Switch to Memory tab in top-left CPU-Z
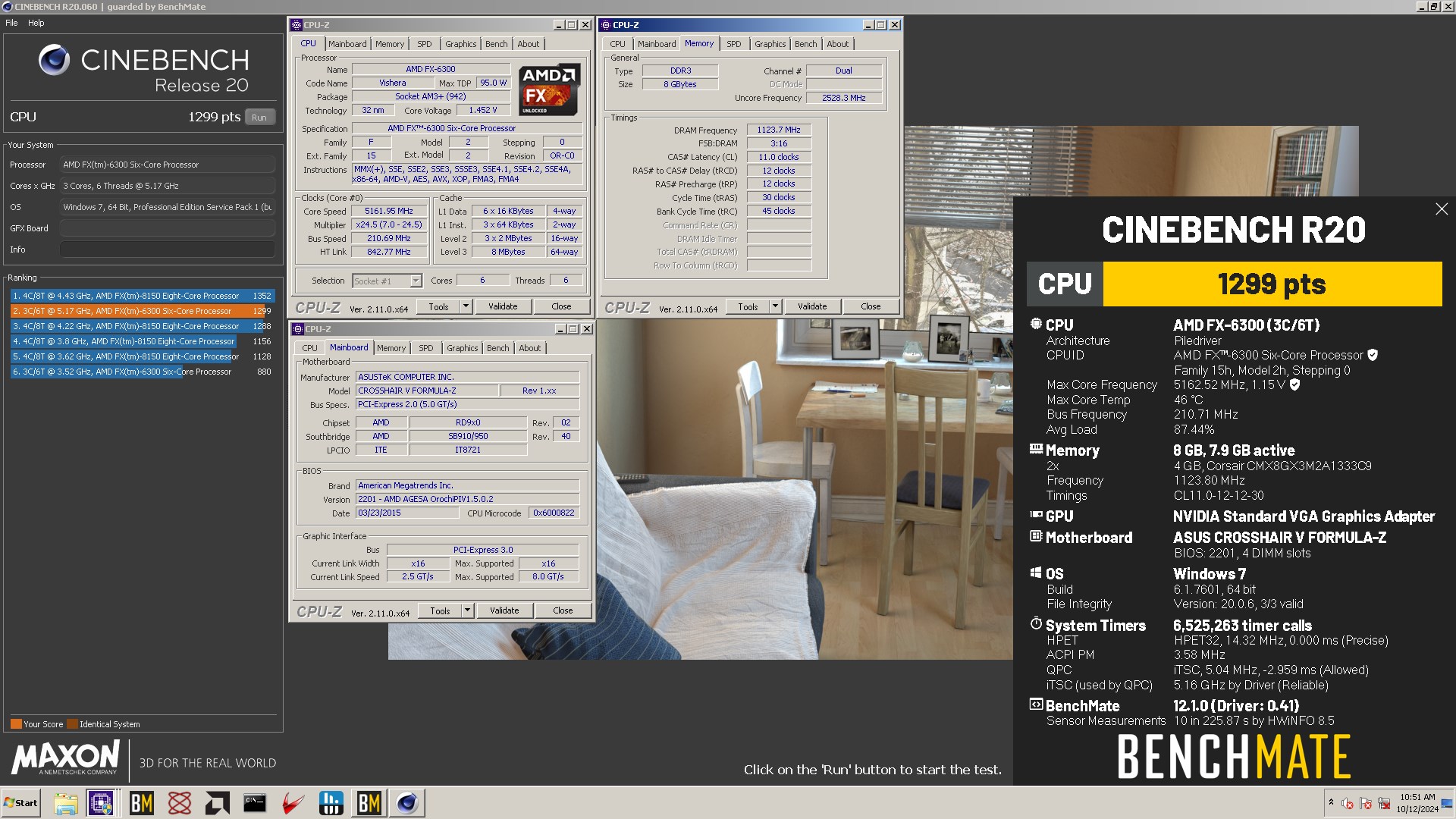 tap(390, 44)
